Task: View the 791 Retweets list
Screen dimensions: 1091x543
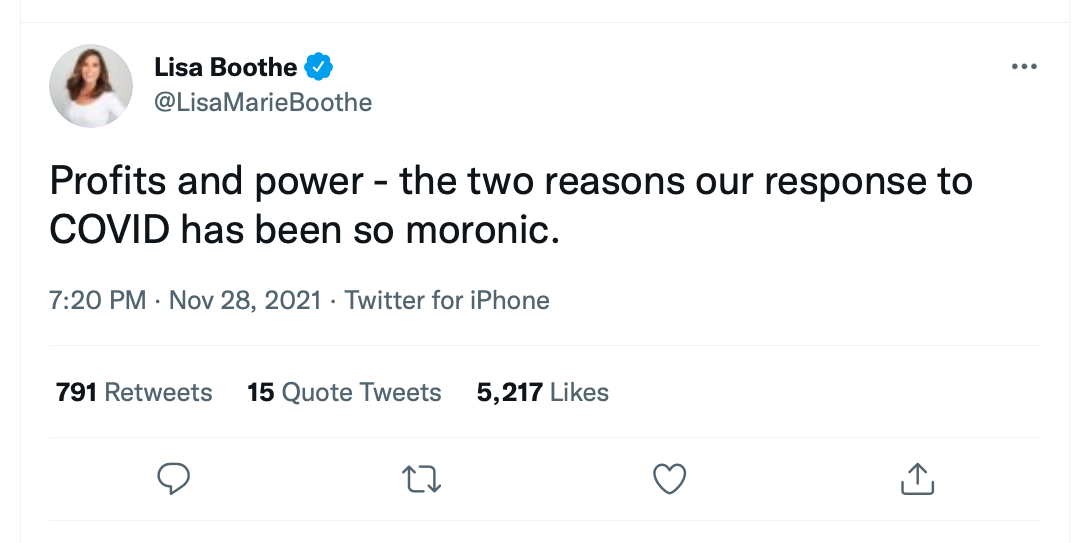Action: pos(134,392)
